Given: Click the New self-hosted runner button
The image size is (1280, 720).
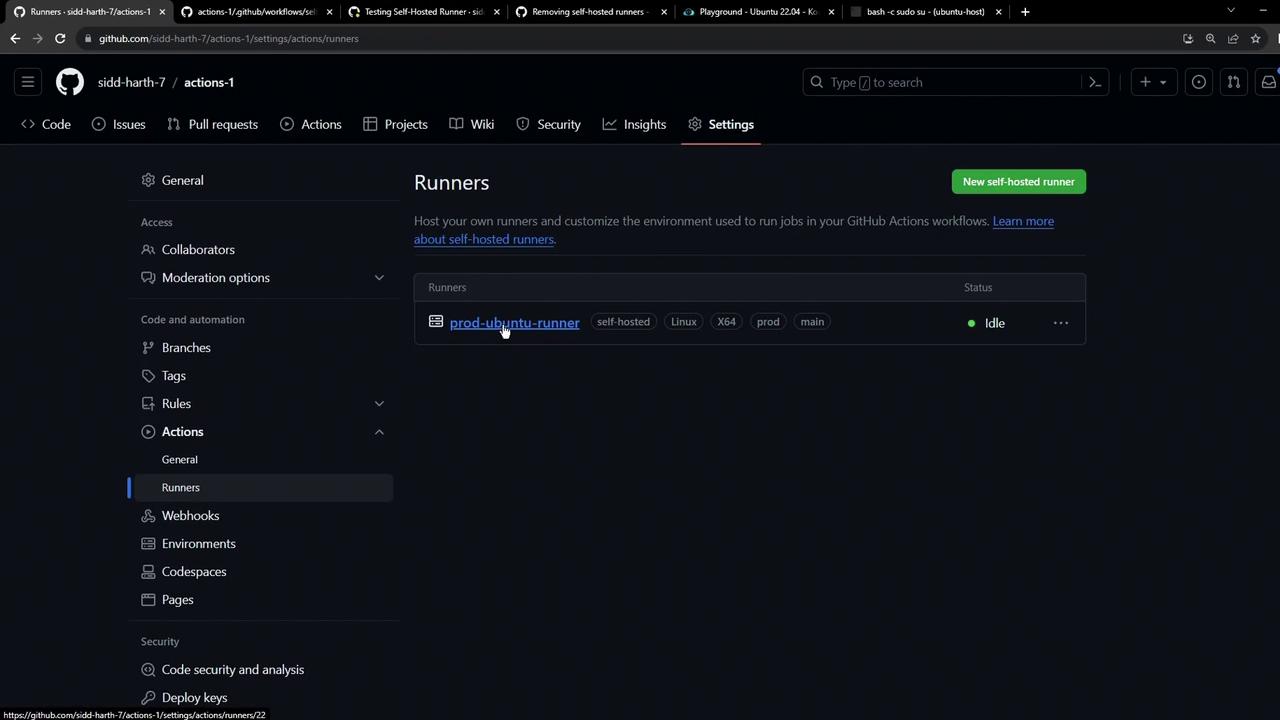Looking at the screenshot, I should [1018, 182].
